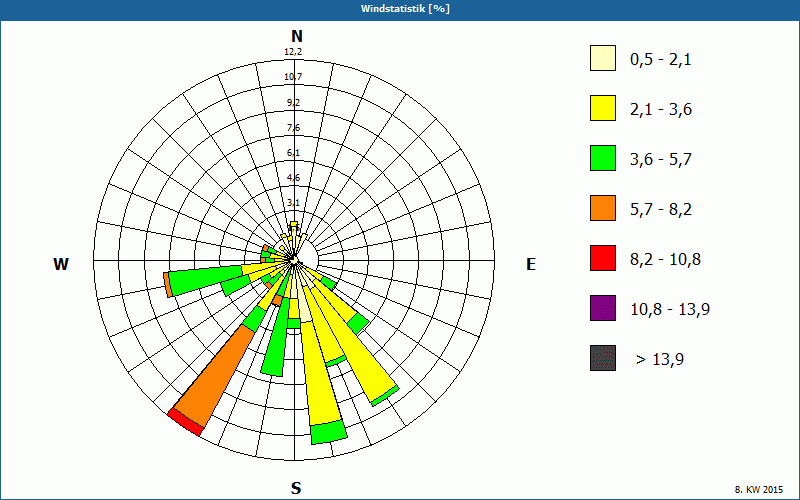800x500 pixels.
Task: Click the green tip of the south-southeast bar
Action: click(329, 433)
